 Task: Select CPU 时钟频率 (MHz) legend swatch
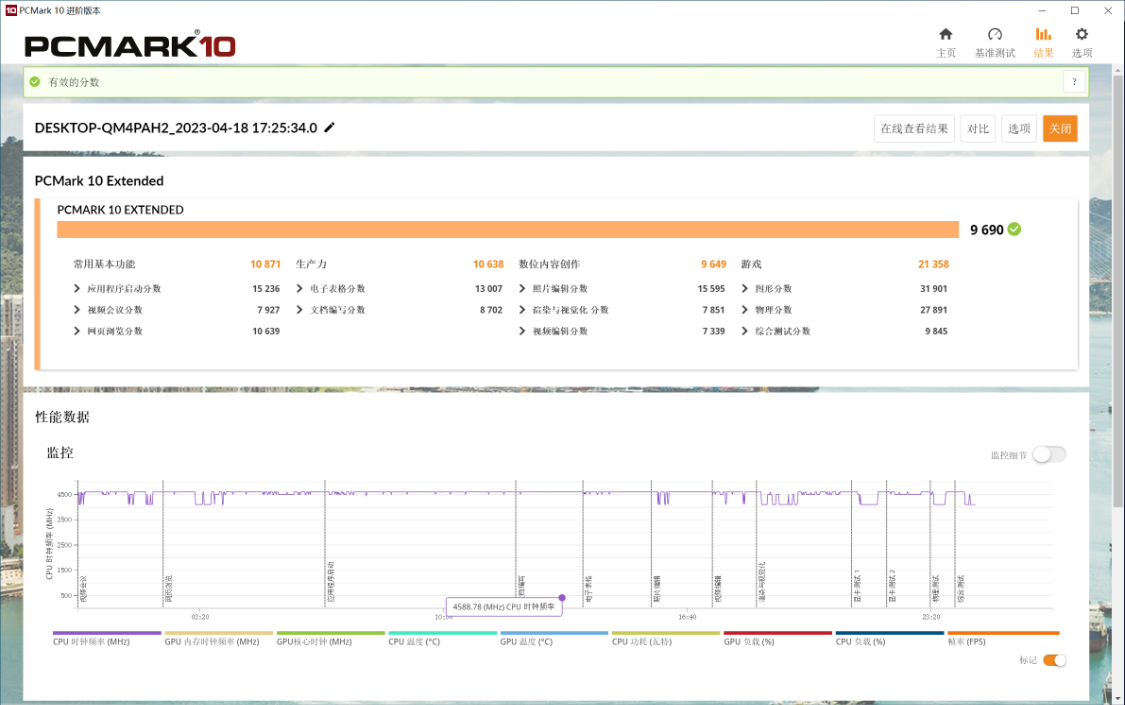107,633
